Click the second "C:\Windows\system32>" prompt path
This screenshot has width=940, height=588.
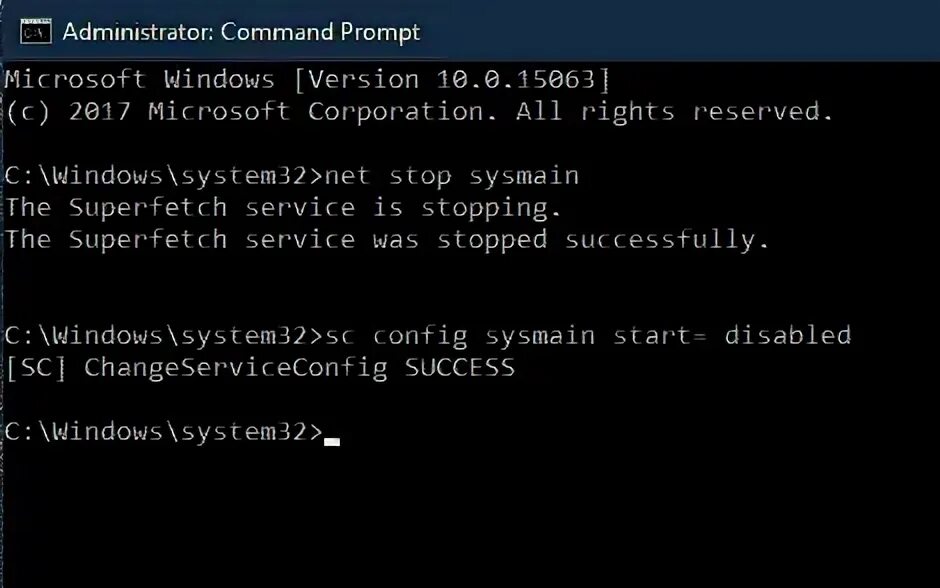point(163,335)
